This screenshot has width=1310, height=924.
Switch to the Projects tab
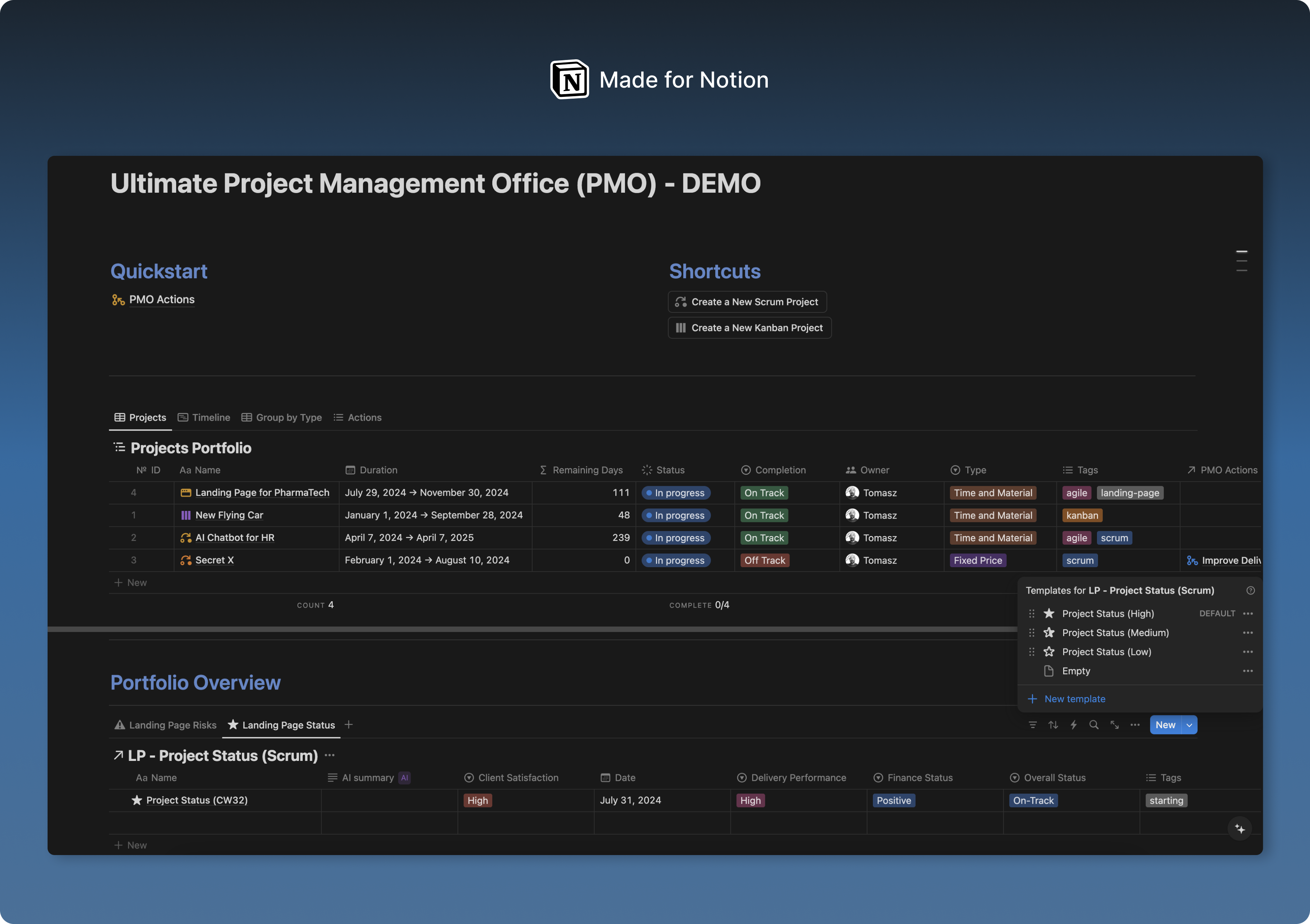[x=140, y=418]
